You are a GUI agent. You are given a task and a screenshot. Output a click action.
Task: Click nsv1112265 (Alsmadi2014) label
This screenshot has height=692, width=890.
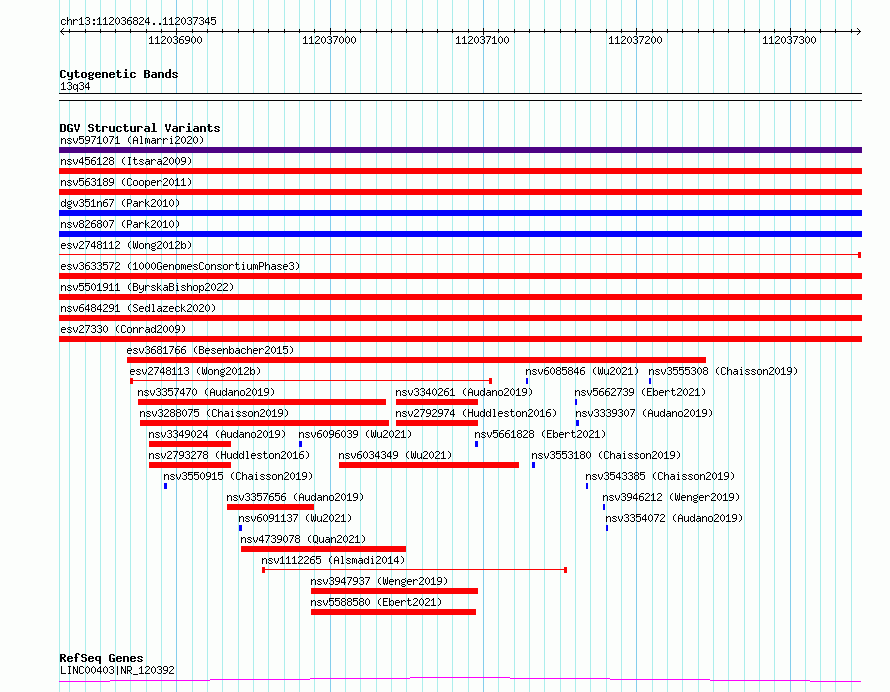point(333,560)
